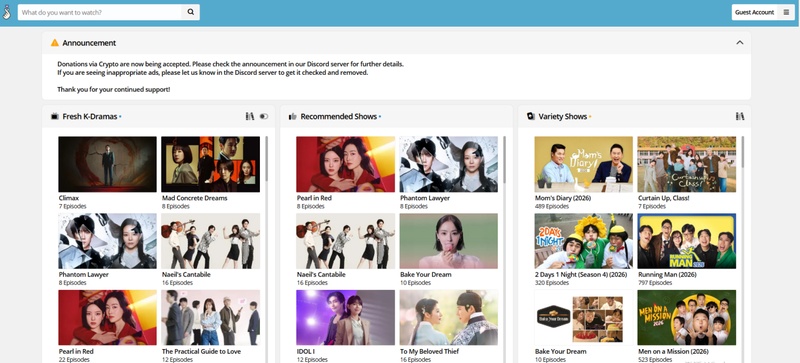Click the search magnifier button

[x=190, y=12]
